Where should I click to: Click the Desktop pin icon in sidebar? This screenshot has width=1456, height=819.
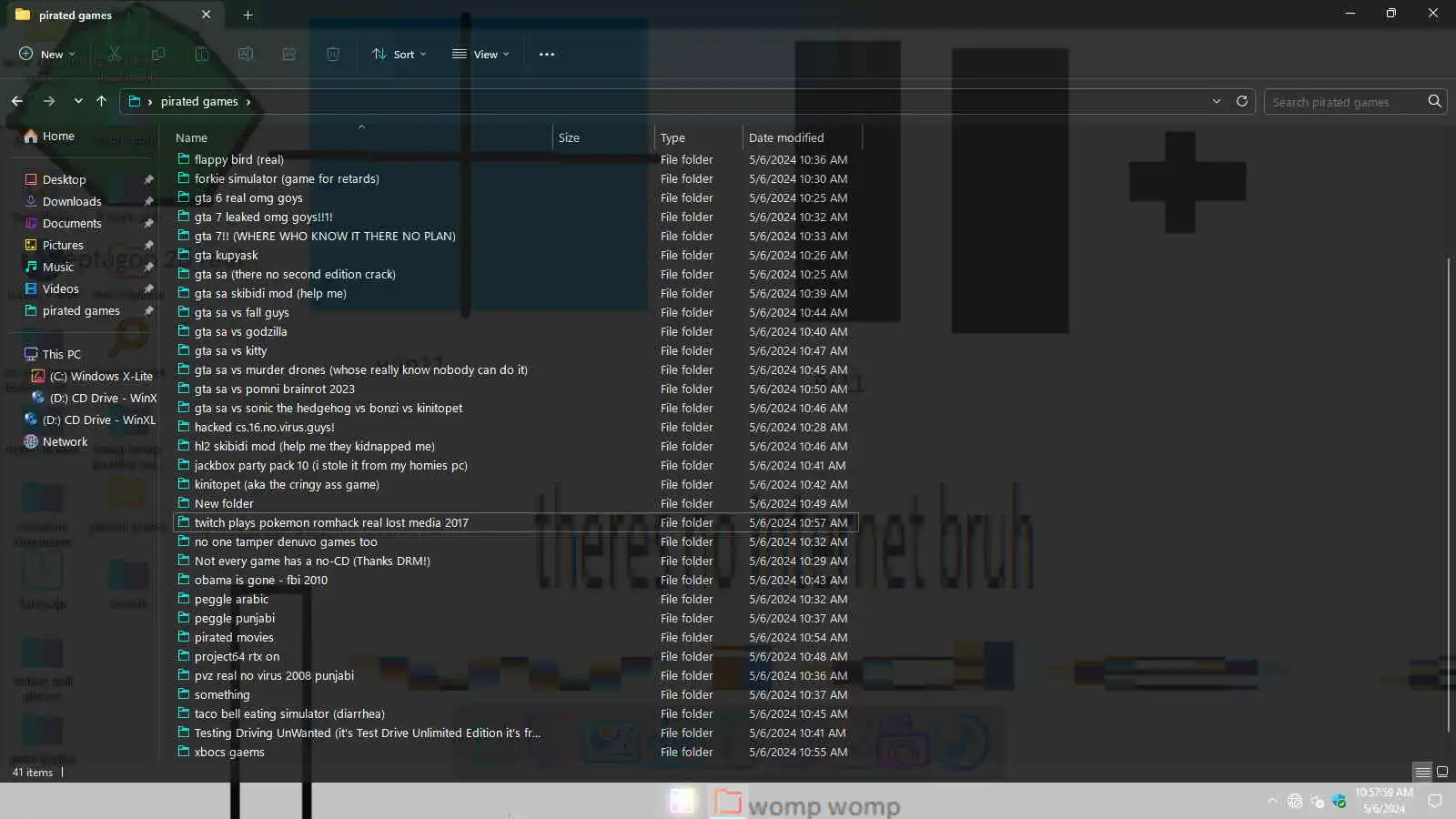point(148,180)
